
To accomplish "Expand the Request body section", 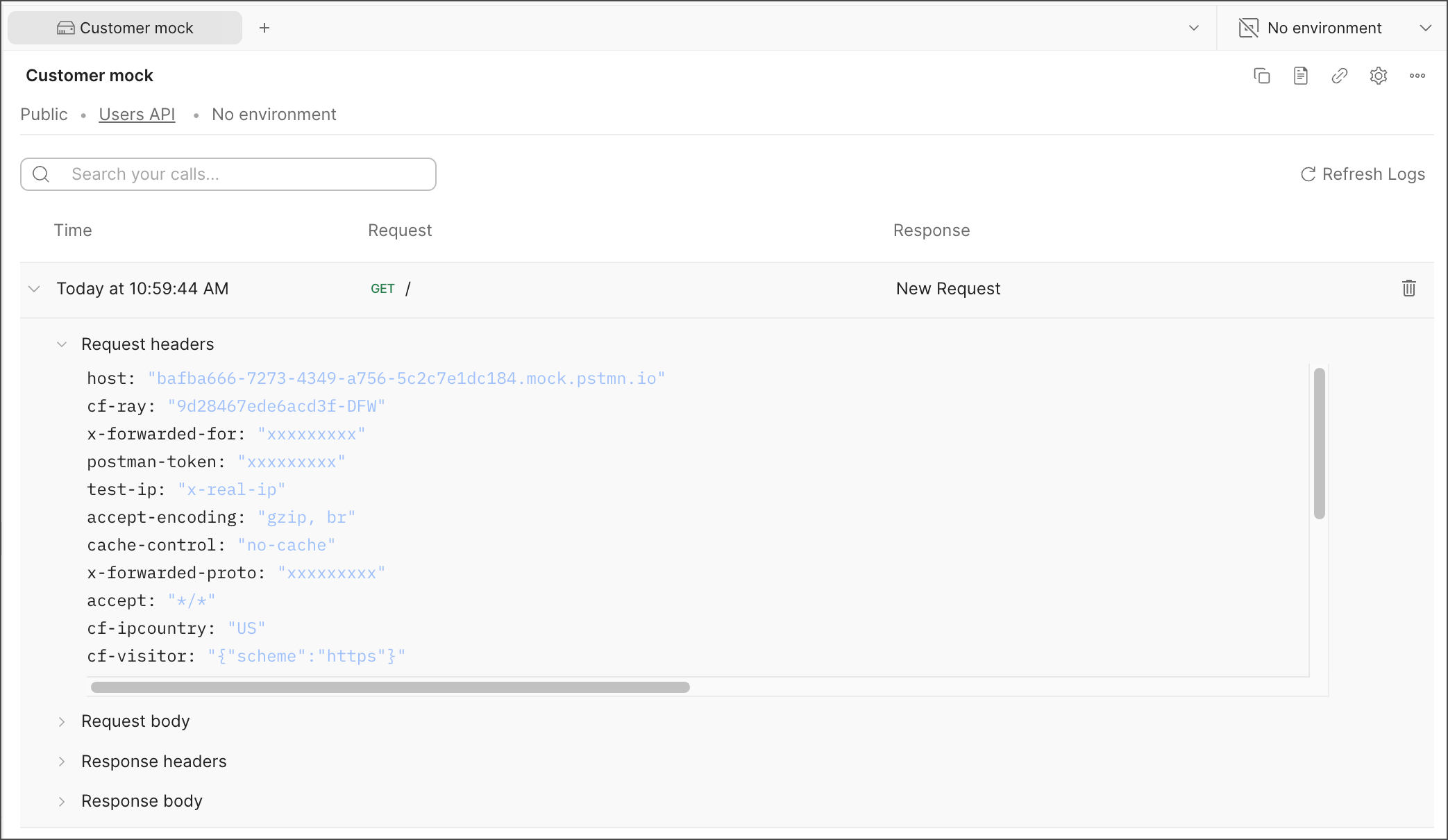I will coord(62,722).
